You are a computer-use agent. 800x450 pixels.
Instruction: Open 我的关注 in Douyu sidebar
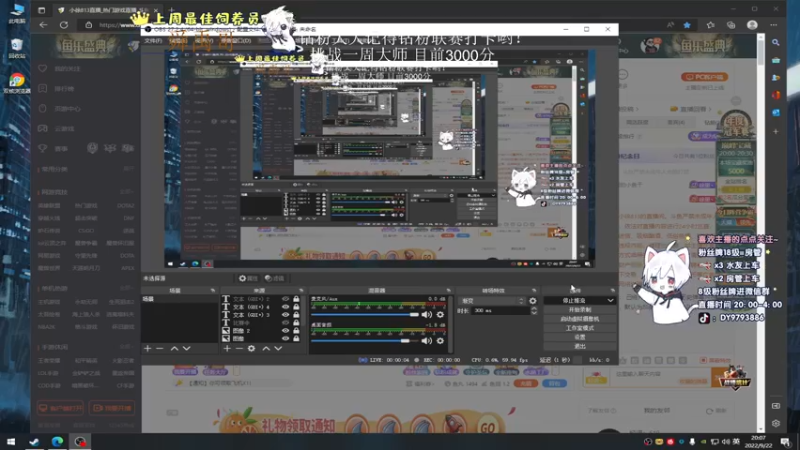click(67, 68)
